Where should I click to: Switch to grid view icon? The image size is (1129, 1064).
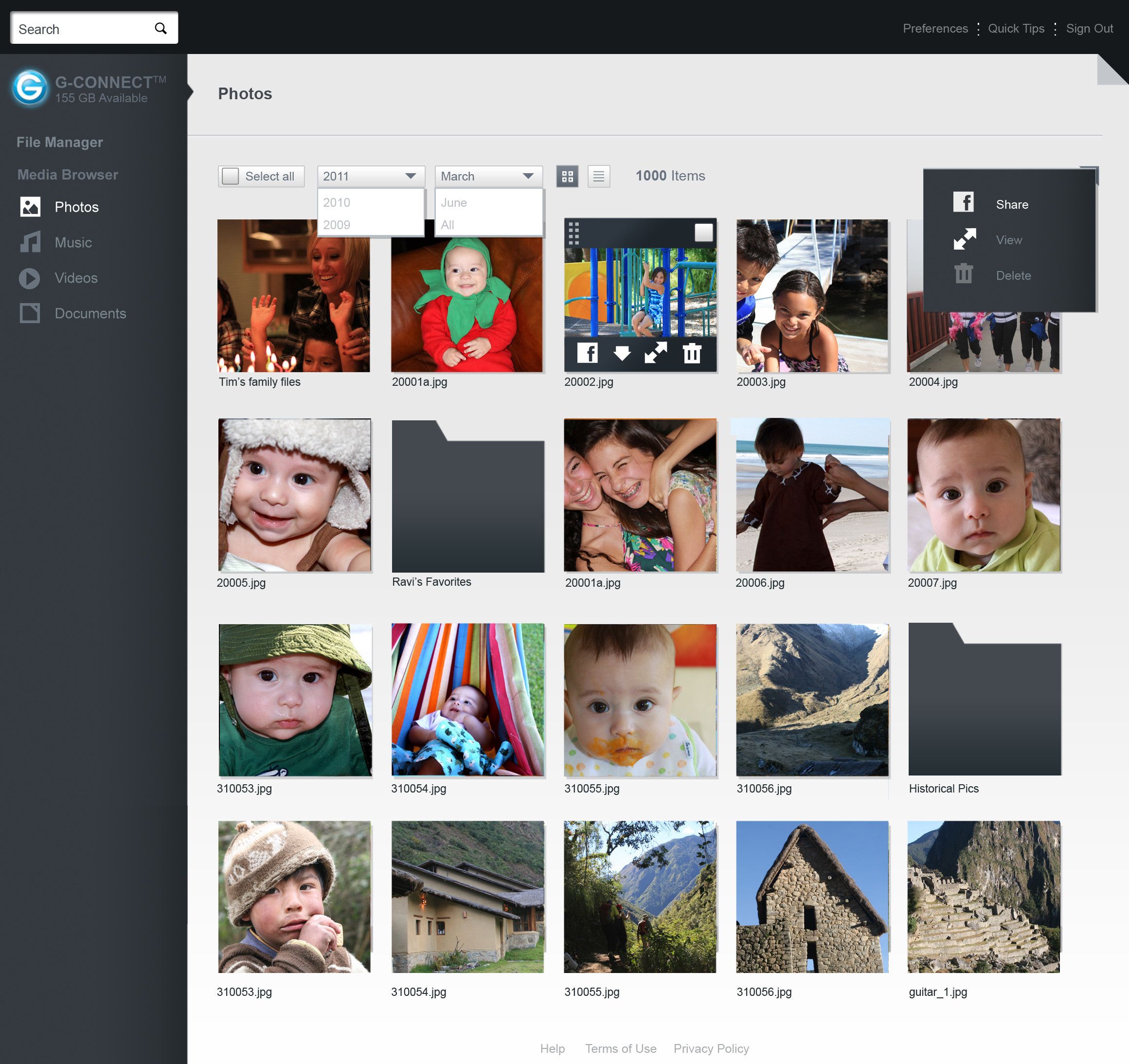click(567, 176)
